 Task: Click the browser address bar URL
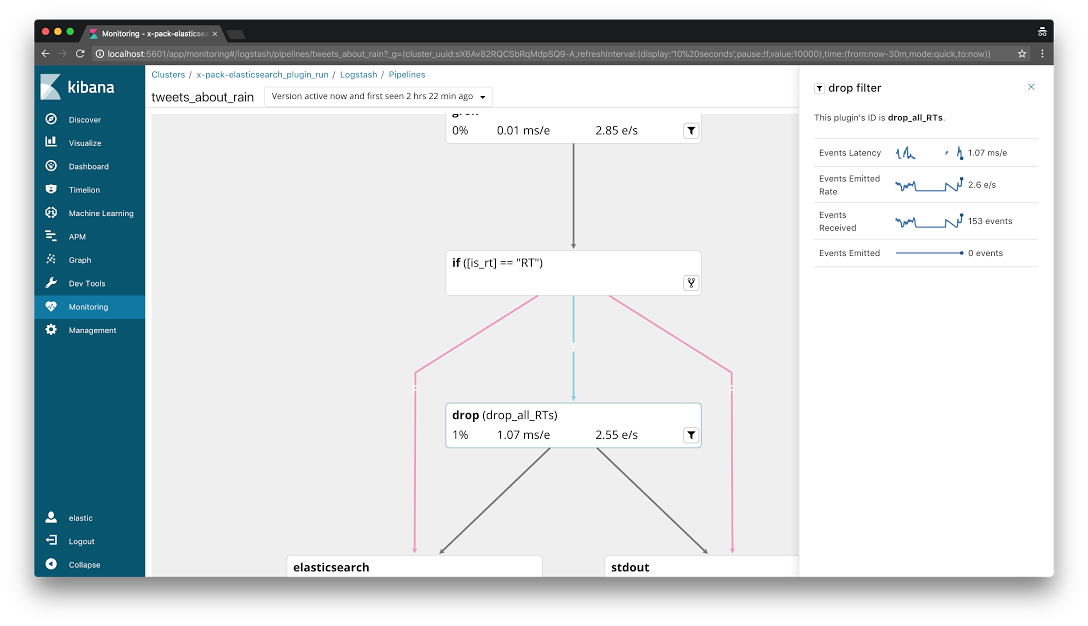(x=548, y=53)
